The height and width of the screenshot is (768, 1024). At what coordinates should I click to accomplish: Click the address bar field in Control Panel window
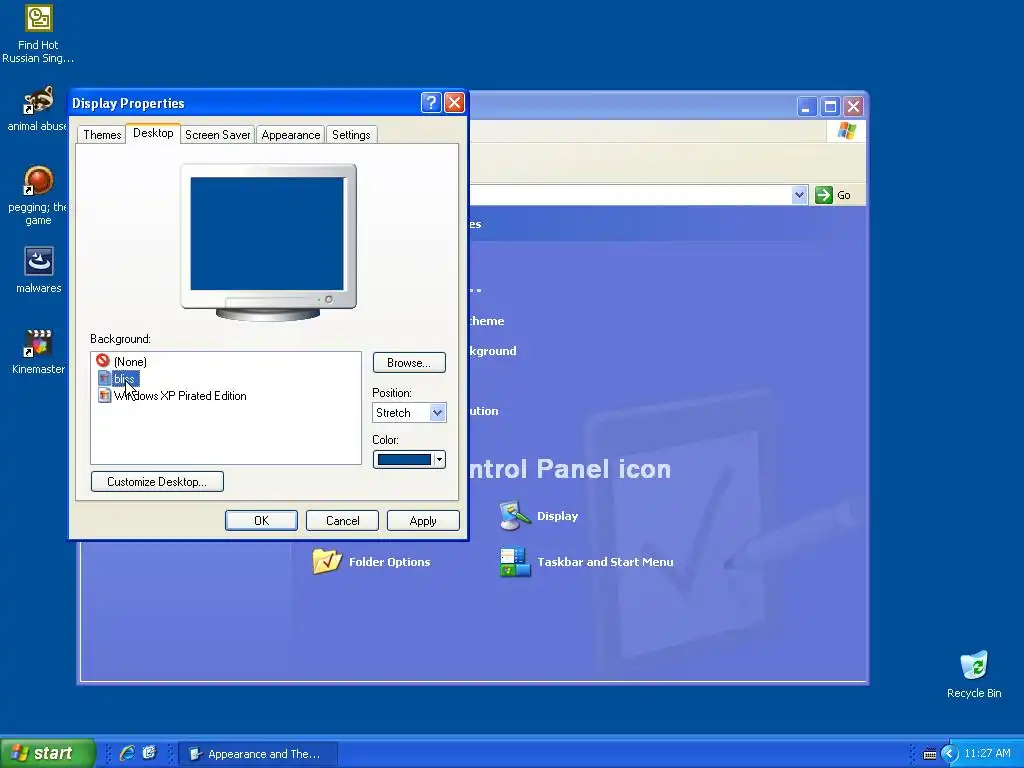630,195
